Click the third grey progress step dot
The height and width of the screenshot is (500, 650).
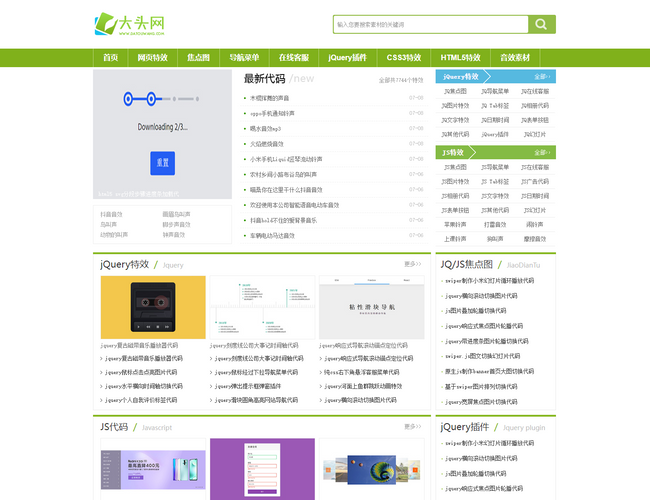click(175, 99)
